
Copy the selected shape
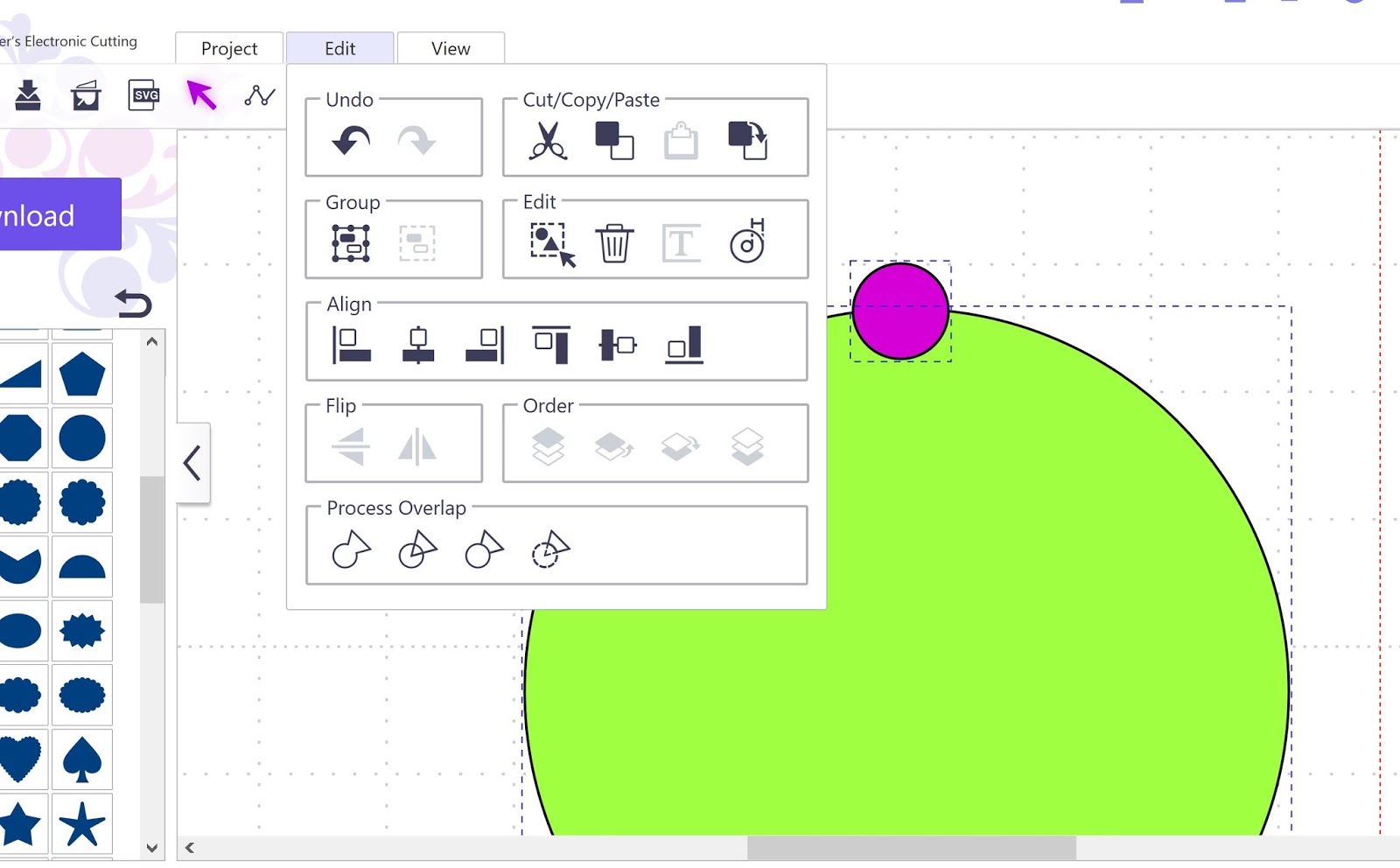pyautogui.click(x=615, y=143)
